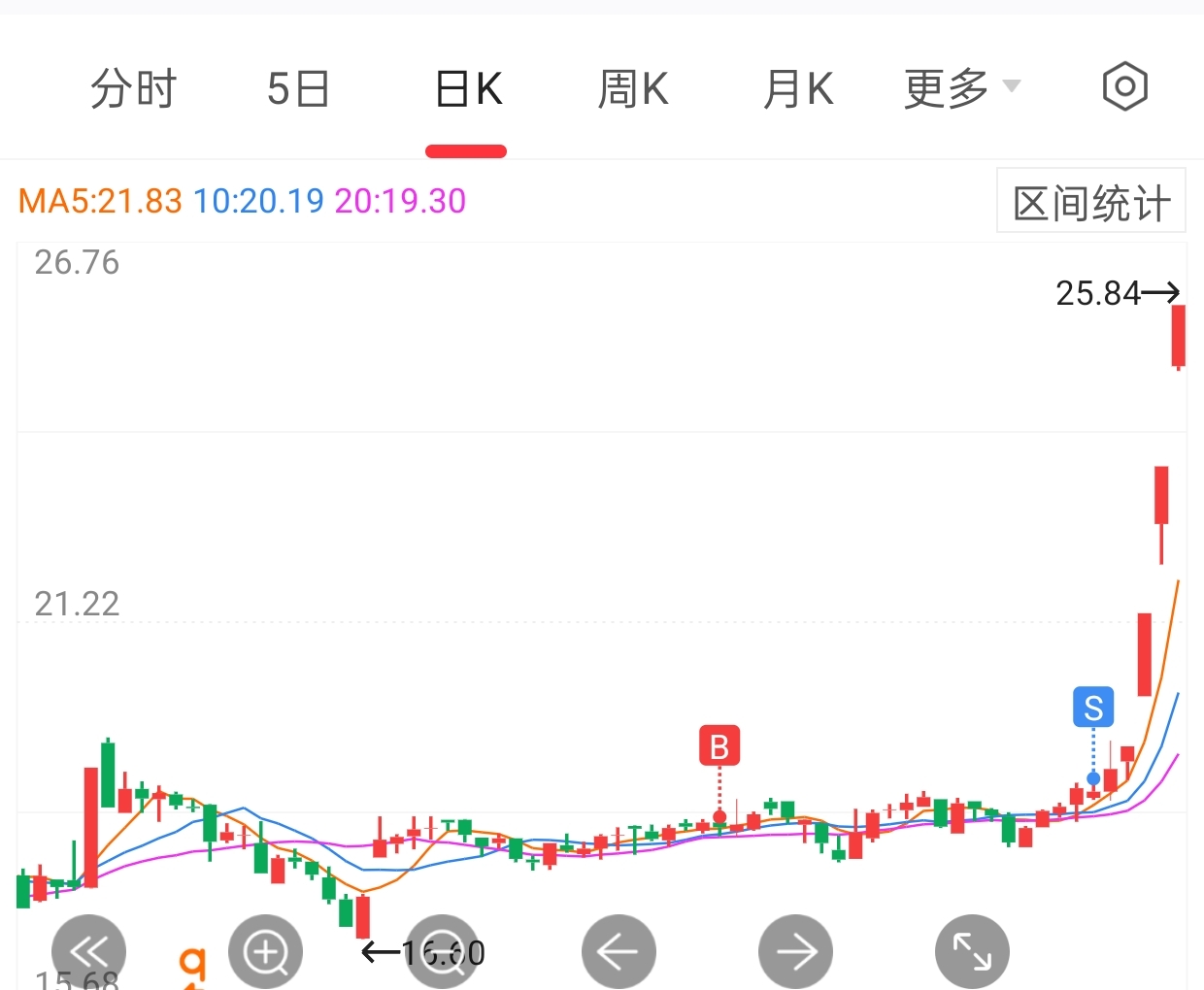Open the 周K weekly chart tab

pos(633,89)
